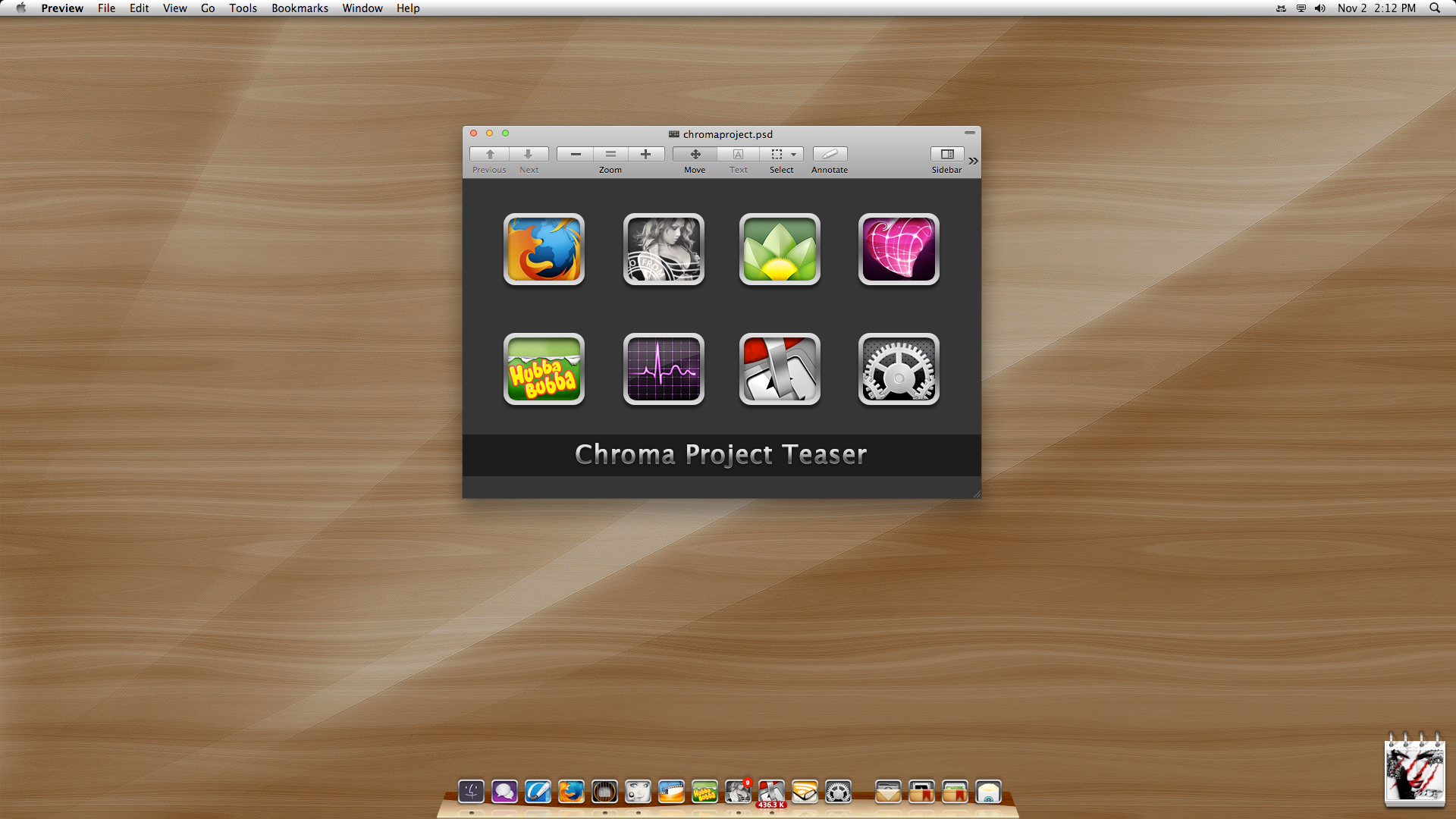
Task: Activate the Text selection tool
Action: tap(738, 154)
